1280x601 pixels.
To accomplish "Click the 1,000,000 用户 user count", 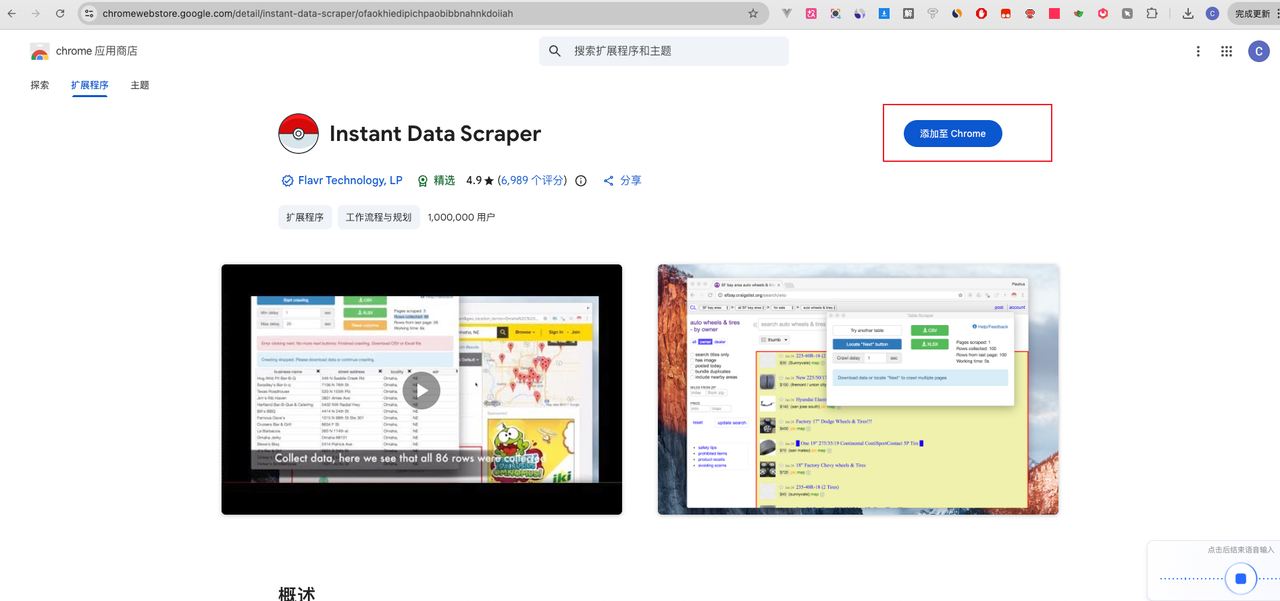I will [461, 217].
